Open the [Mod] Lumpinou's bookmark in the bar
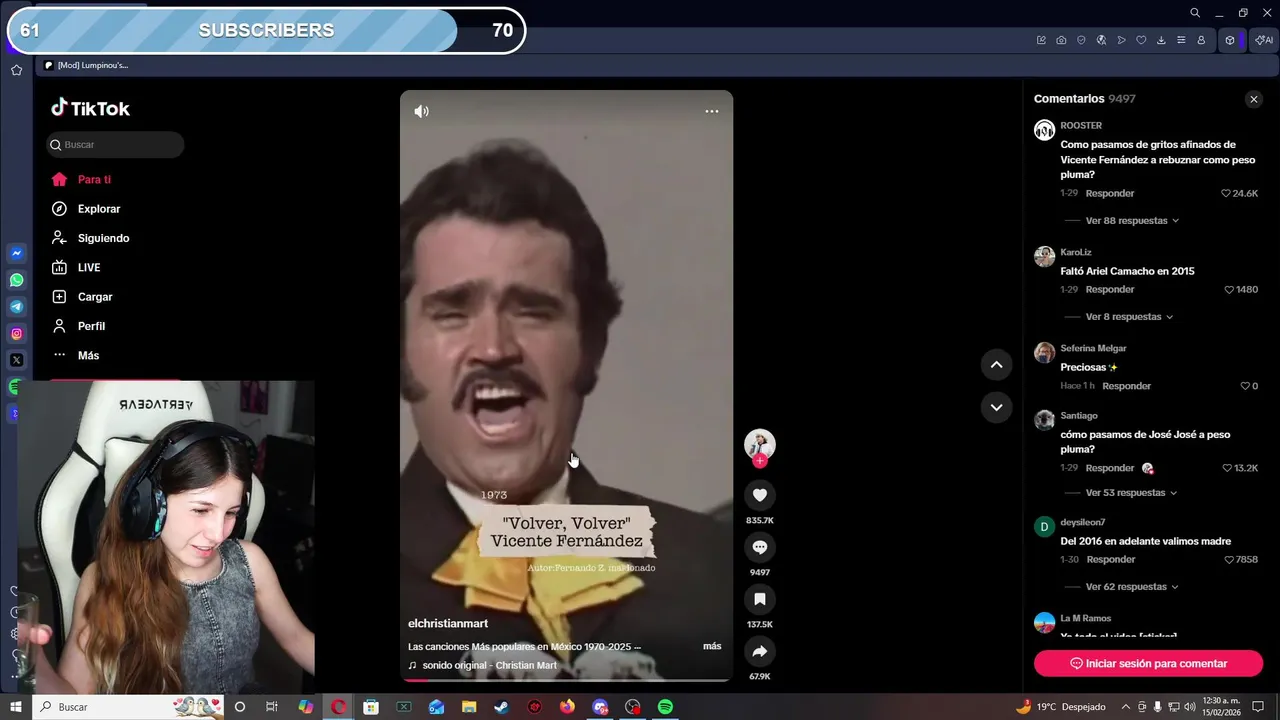1280x720 pixels. coord(86,65)
